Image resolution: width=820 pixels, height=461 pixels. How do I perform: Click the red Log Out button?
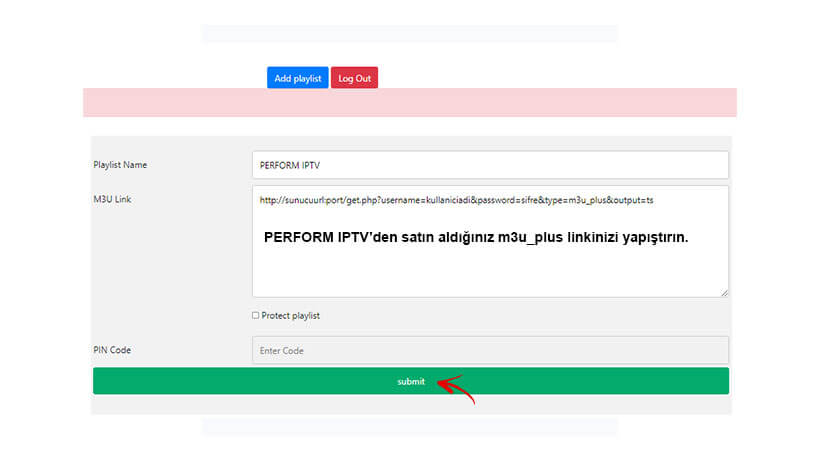click(x=354, y=78)
